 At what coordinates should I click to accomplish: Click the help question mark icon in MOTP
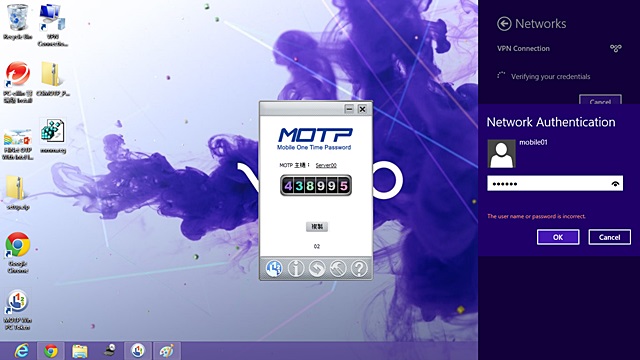click(x=359, y=269)
